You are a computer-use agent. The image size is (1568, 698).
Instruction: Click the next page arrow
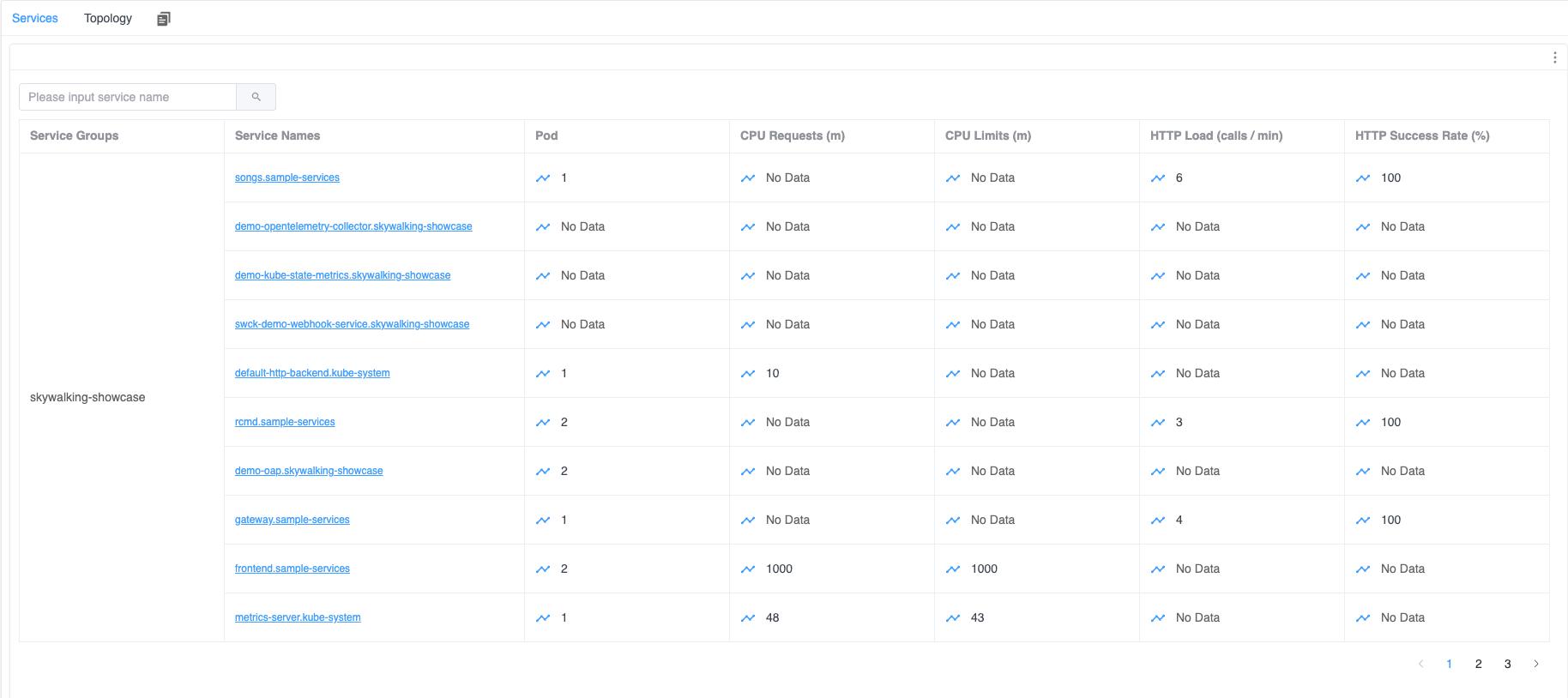click(1536, 664)
